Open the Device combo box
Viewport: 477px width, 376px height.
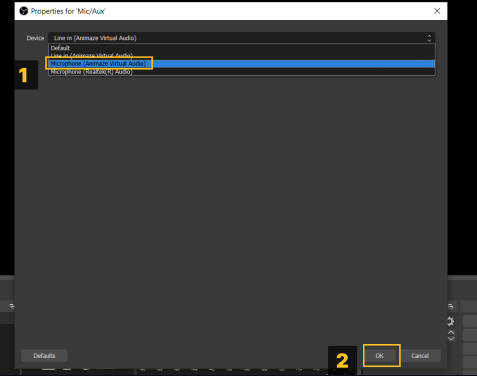(x=242, y=38)
